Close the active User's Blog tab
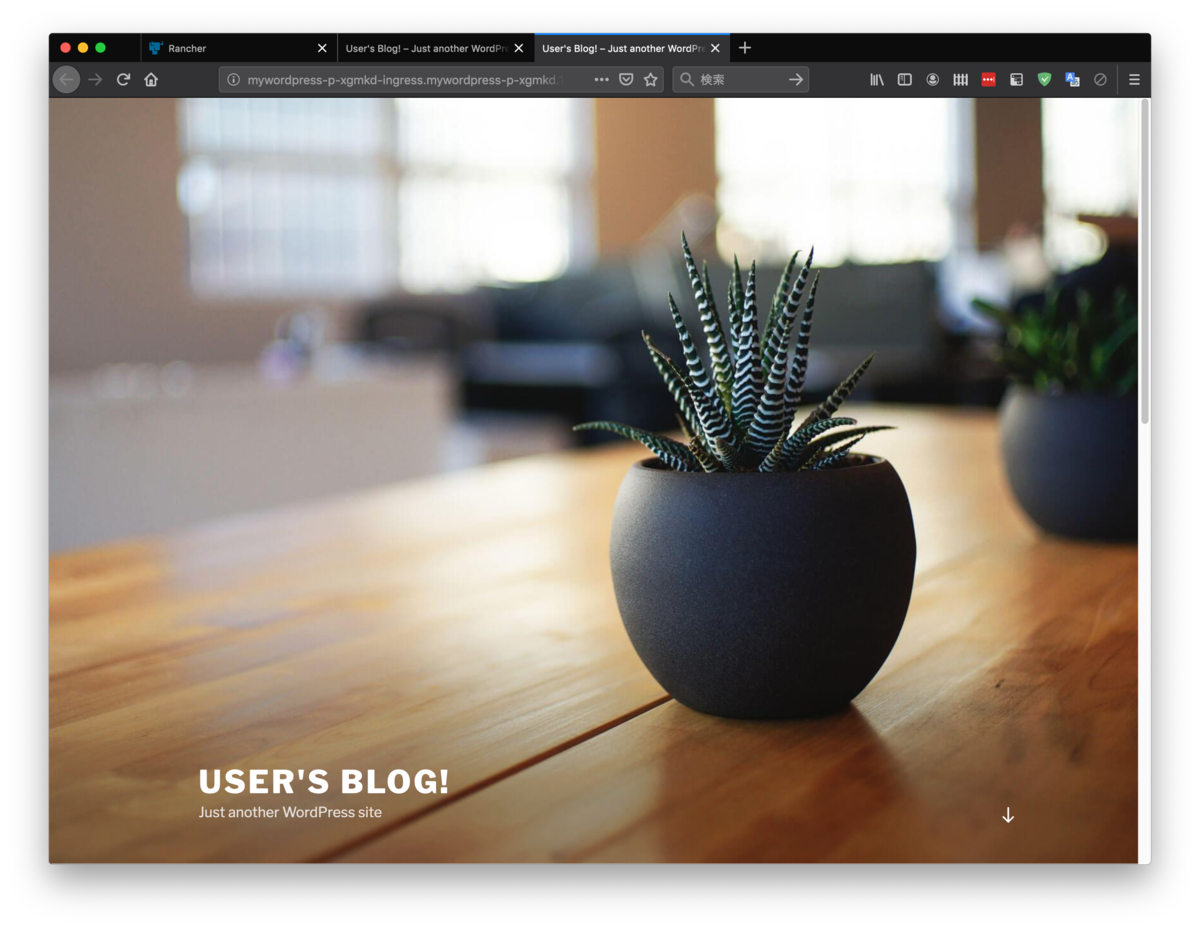Viewport: 1200px width, 929px height. tap(715, 48)
